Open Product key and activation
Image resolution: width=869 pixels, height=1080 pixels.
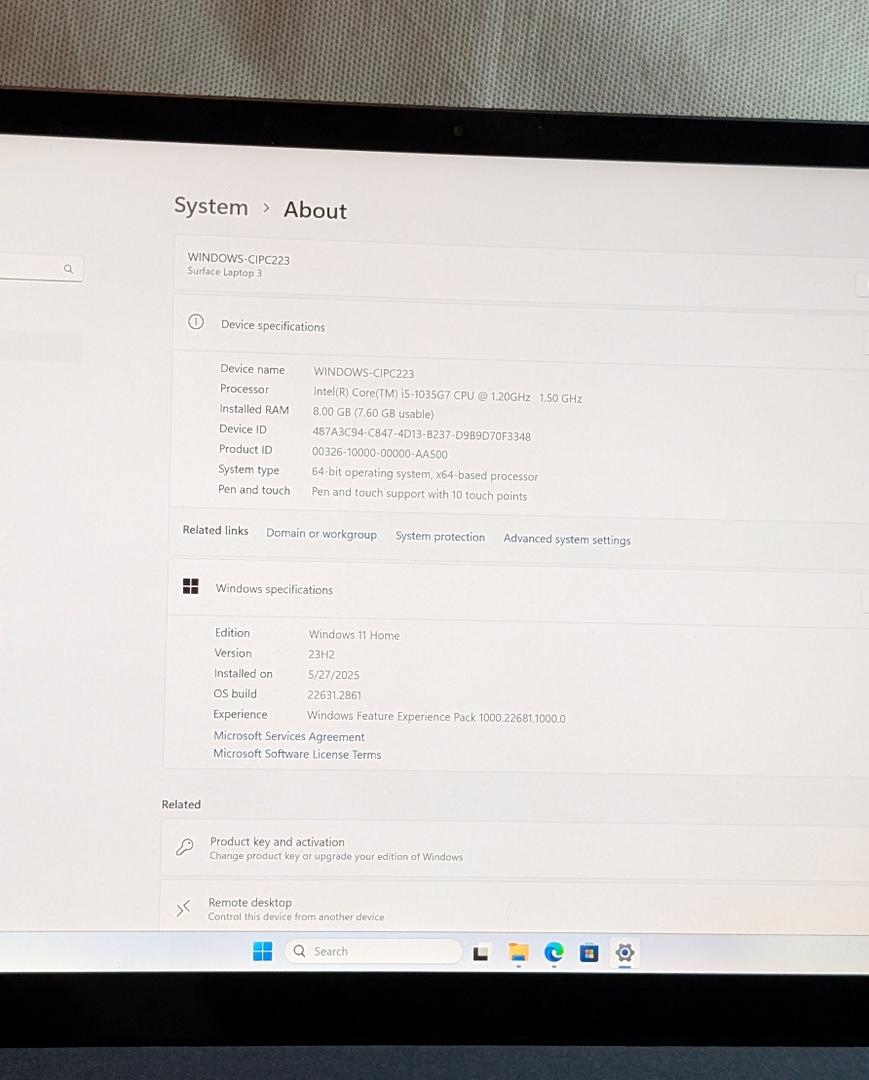click(x=514, y=849)
